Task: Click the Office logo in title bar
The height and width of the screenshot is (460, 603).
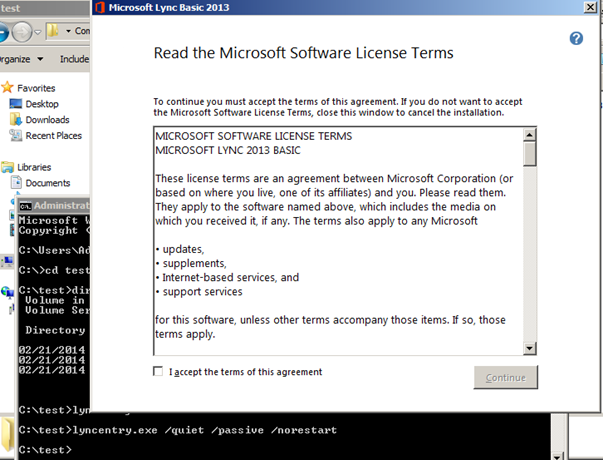Action: pyautogui.click(x=100, y=7)
